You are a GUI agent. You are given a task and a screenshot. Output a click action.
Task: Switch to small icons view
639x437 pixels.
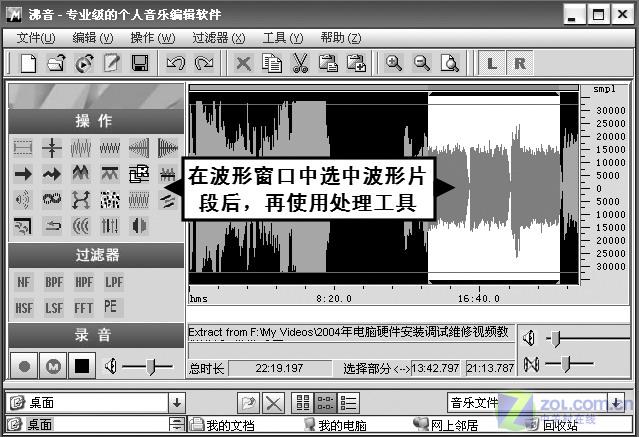coord(326,403)
